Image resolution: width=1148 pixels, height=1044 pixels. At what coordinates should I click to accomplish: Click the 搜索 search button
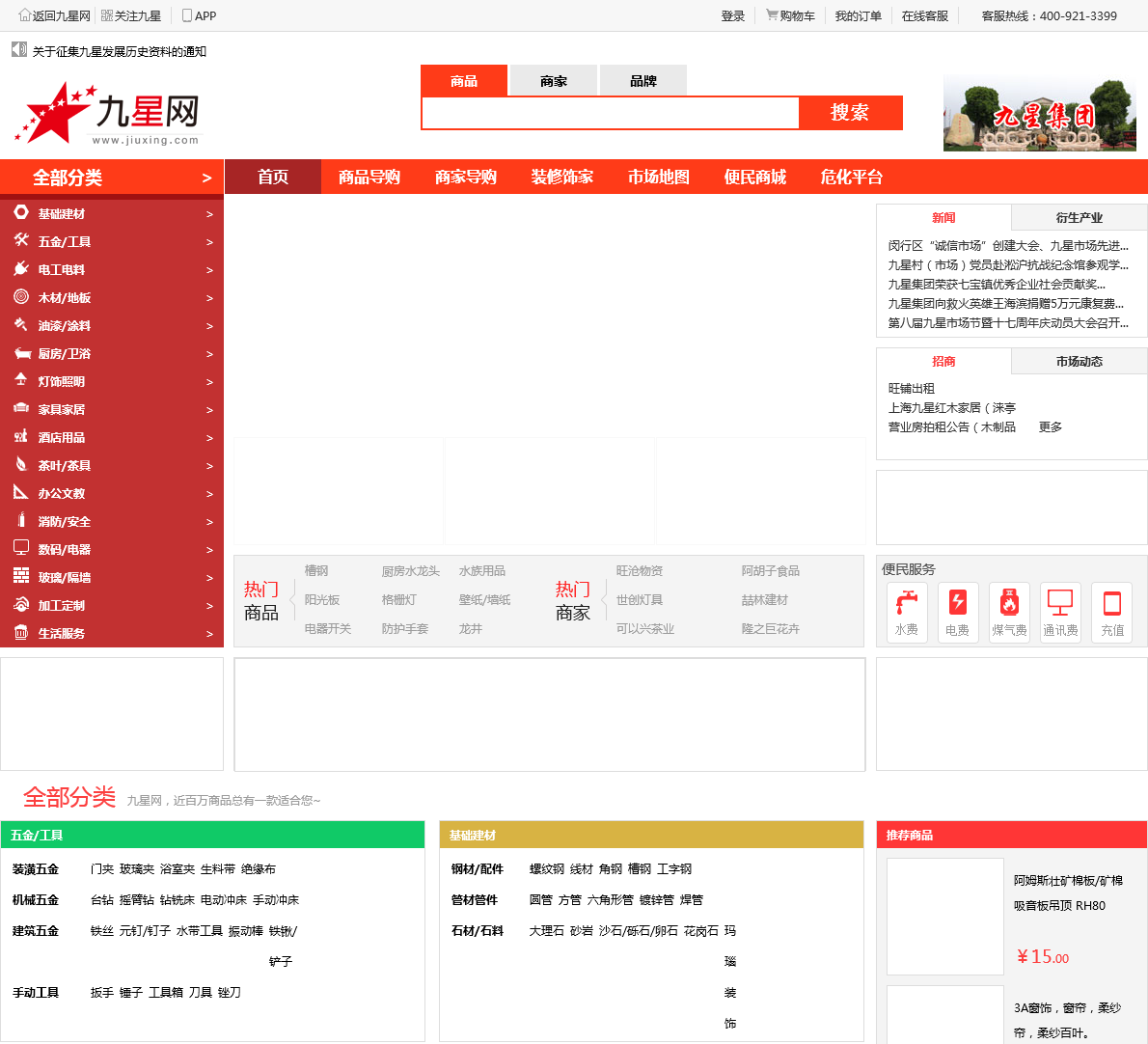click(850, 112)
